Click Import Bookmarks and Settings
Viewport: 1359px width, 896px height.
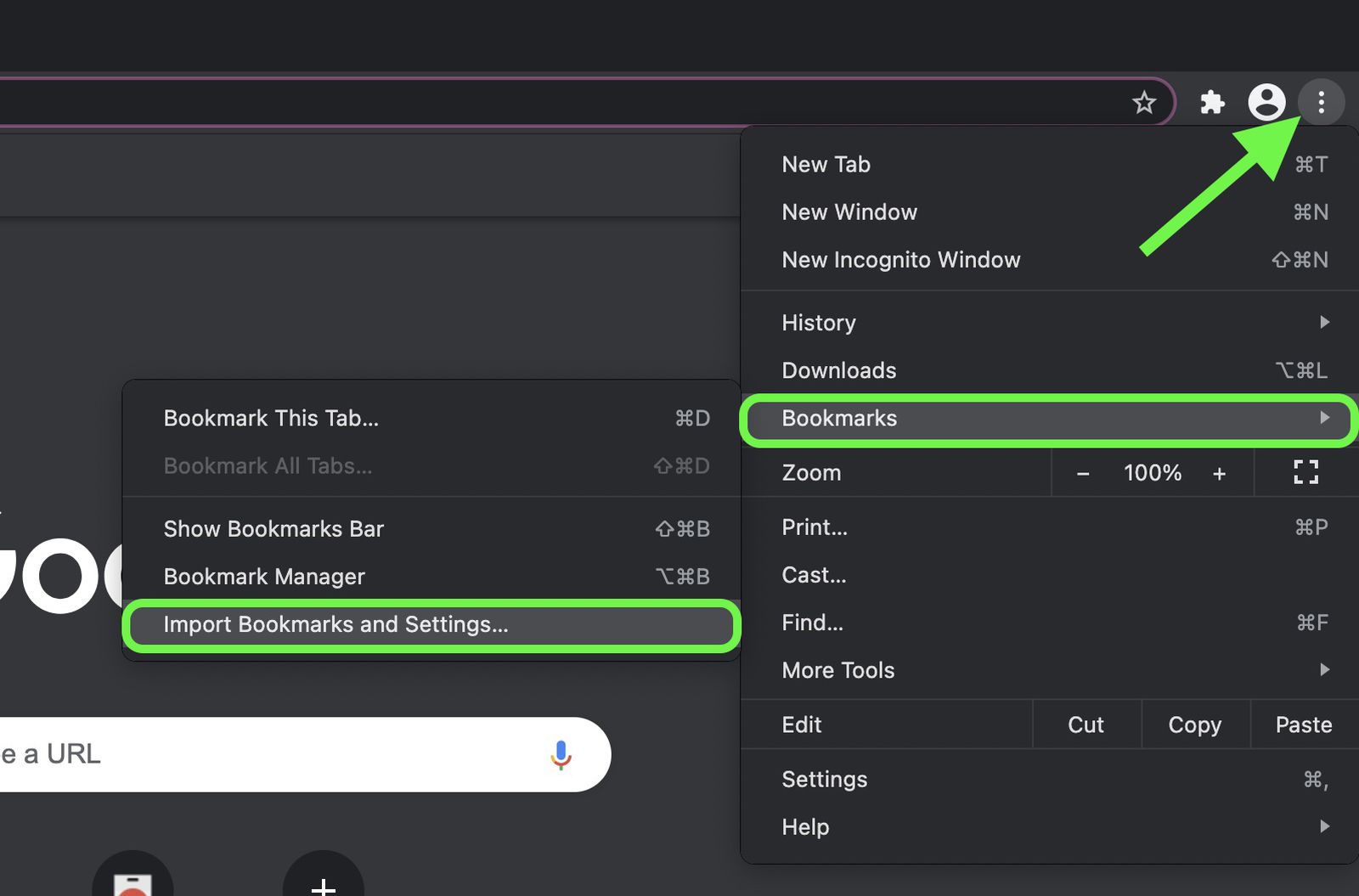(x=336, y=624)
